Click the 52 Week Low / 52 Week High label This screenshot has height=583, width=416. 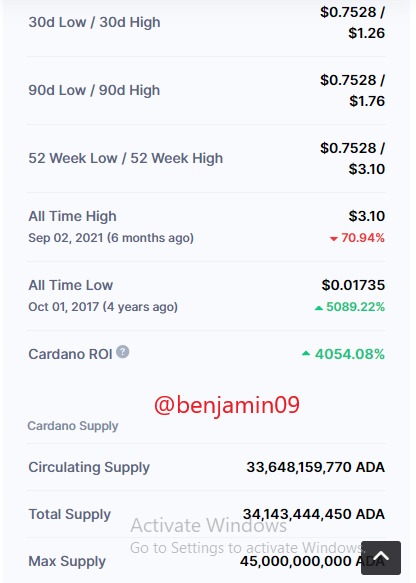126,159
